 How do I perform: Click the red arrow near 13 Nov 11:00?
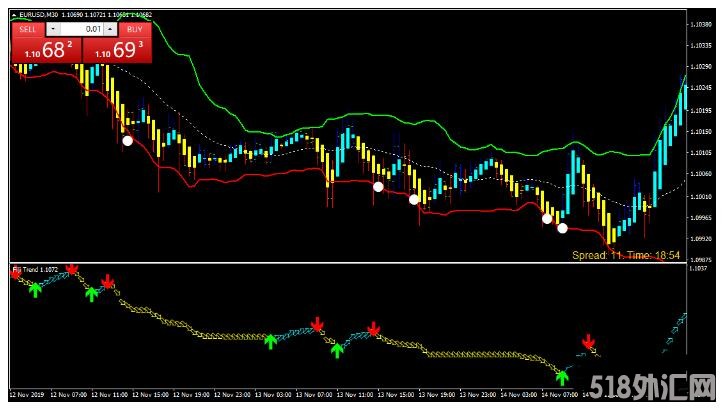point(373,329)
